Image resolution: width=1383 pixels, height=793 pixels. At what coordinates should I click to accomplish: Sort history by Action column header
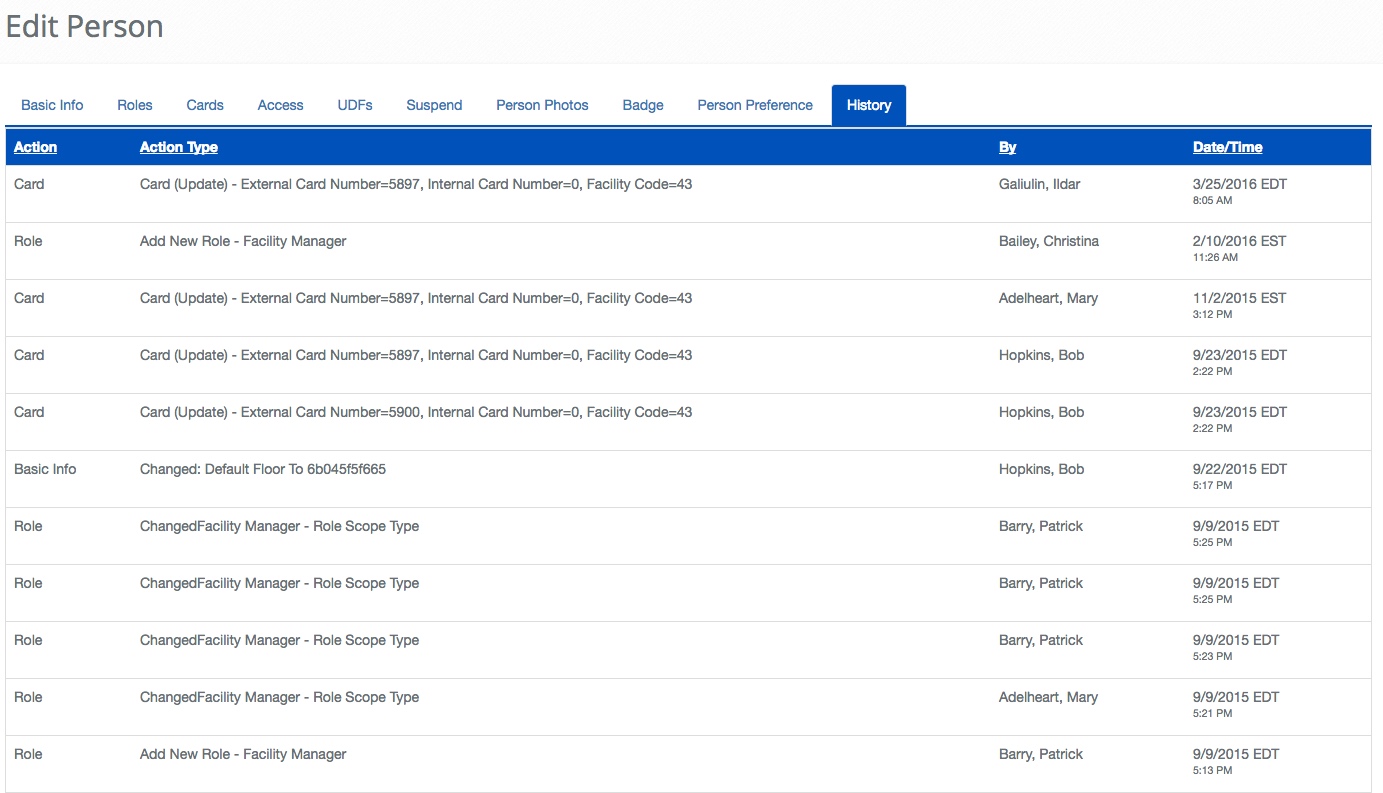tap(36, 147)
